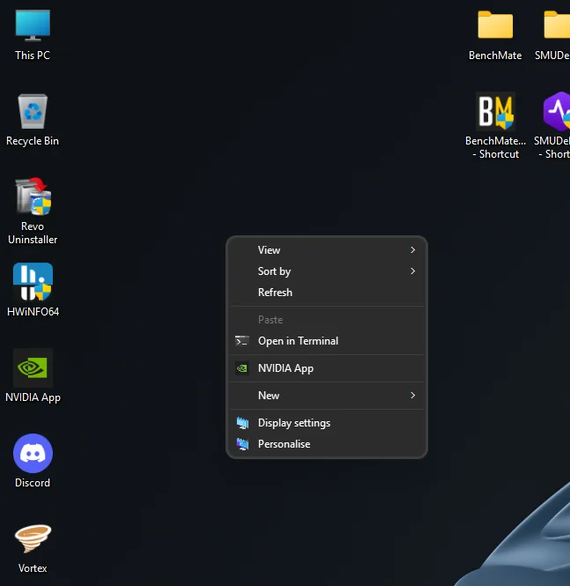Click the "BenchMate... - Shortcut" label text
Image resolution: width=570 pixels, height=586 pixels.
[496, 147]
